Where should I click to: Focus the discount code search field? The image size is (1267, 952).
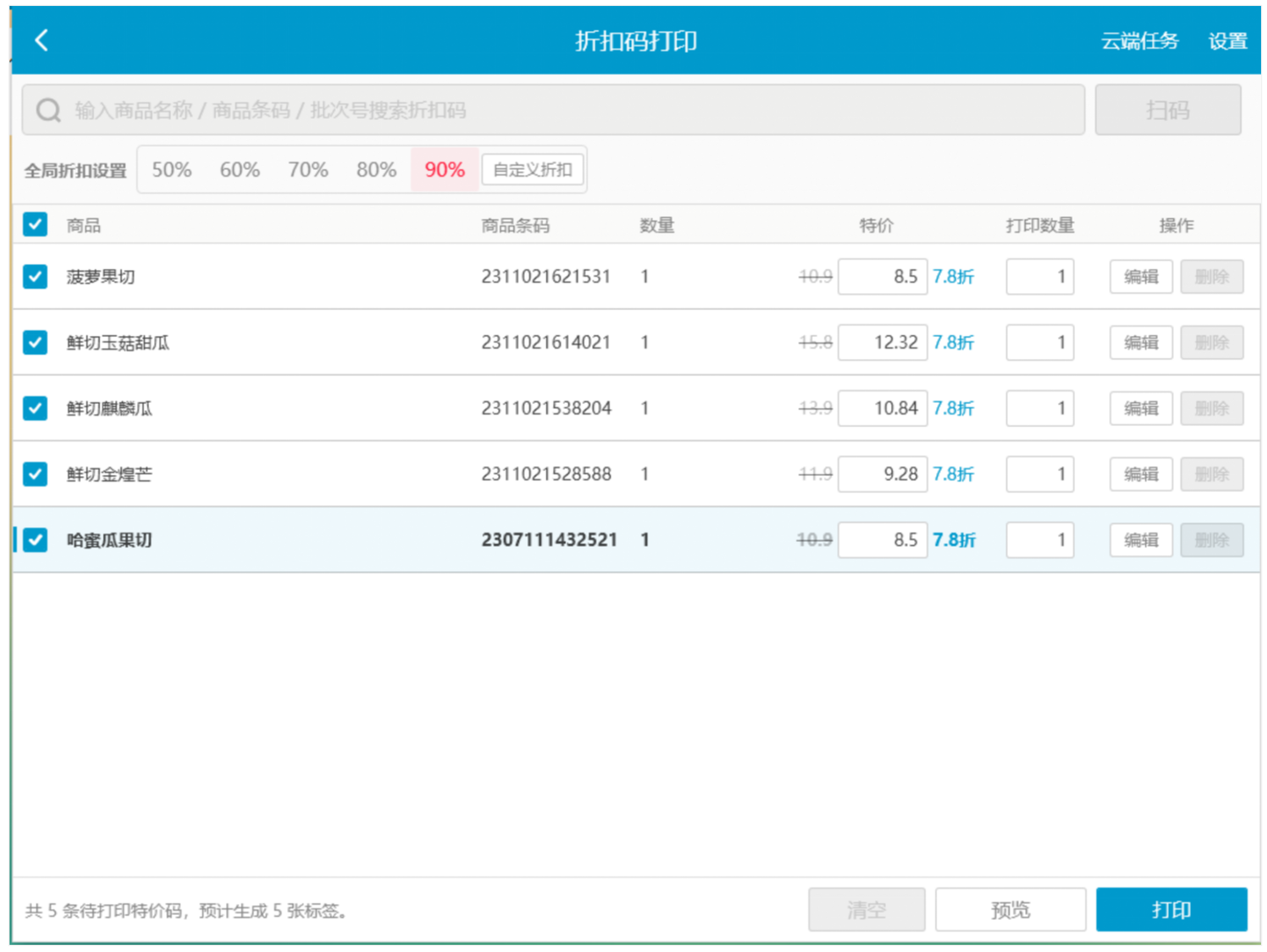click(x=553, y=110)
